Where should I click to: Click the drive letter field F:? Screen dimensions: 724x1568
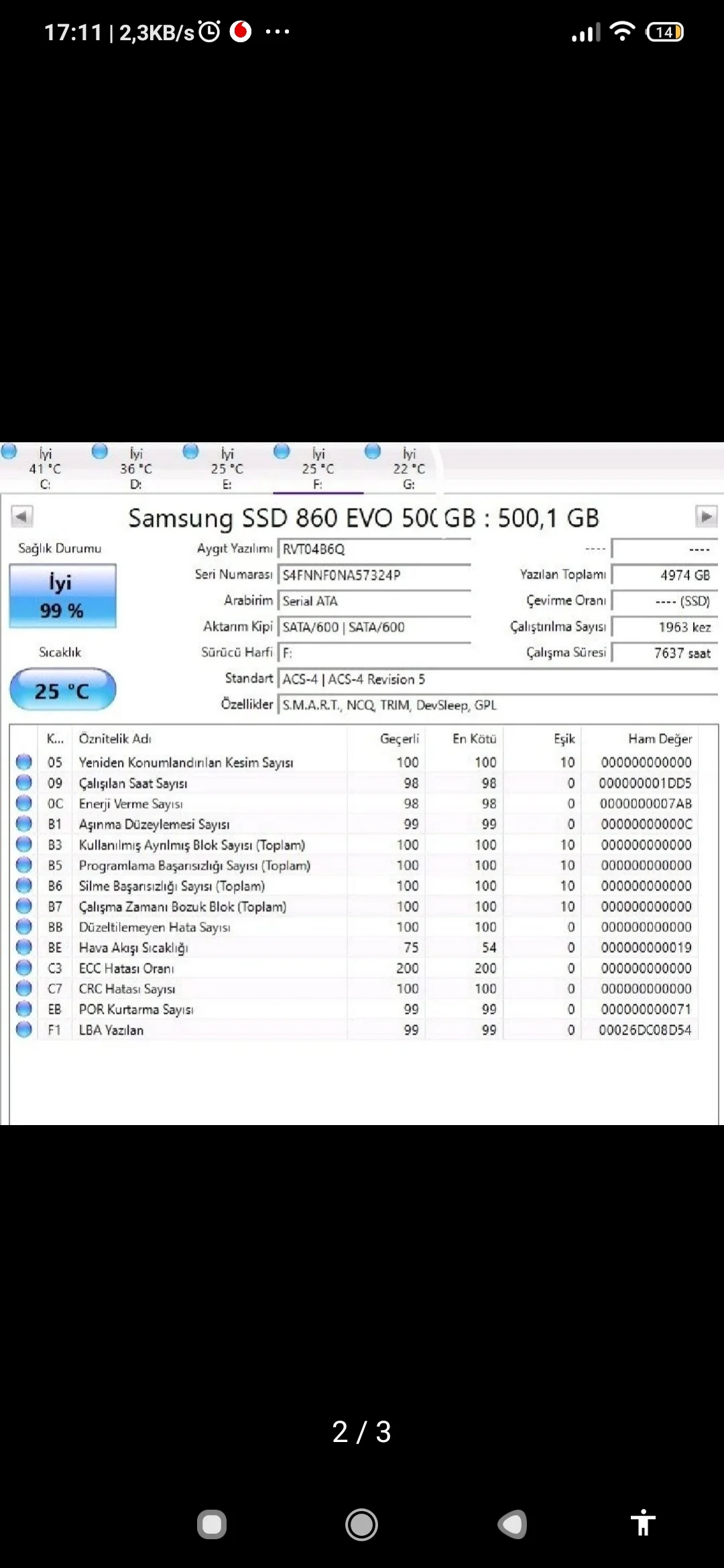pos(375,653)
